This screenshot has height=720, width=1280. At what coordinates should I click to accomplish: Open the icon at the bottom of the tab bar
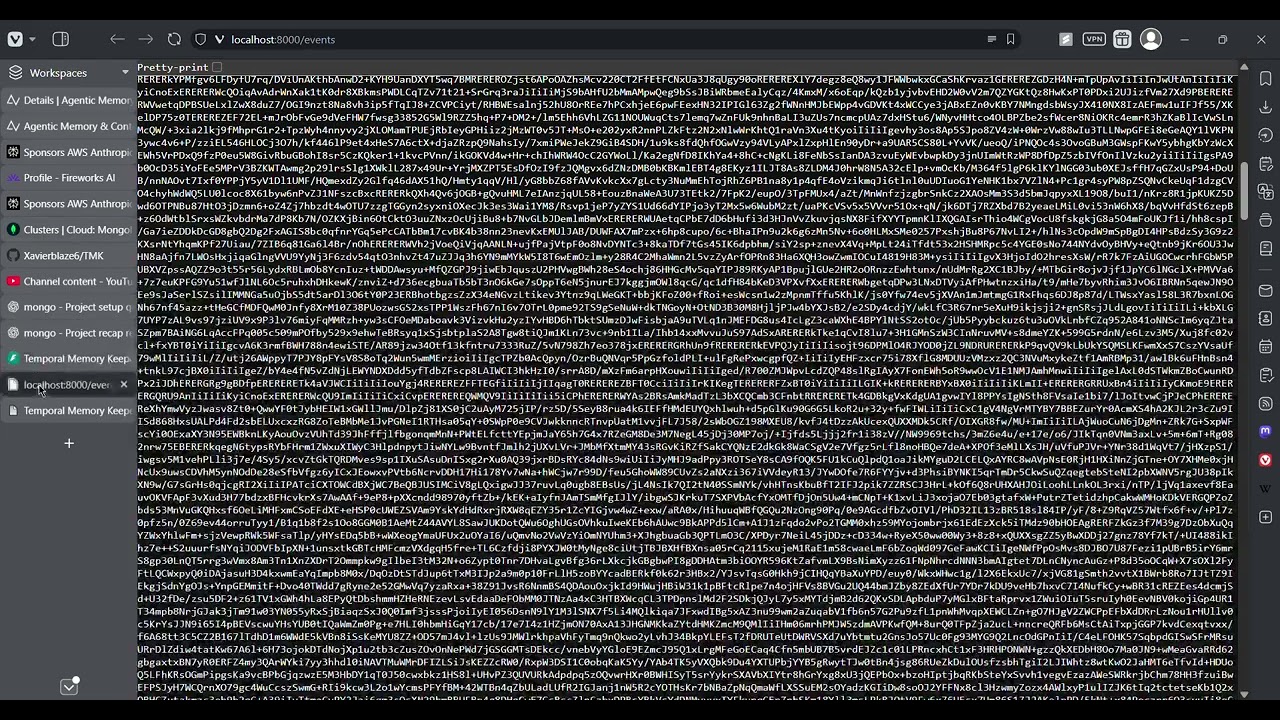pos(69,686)
